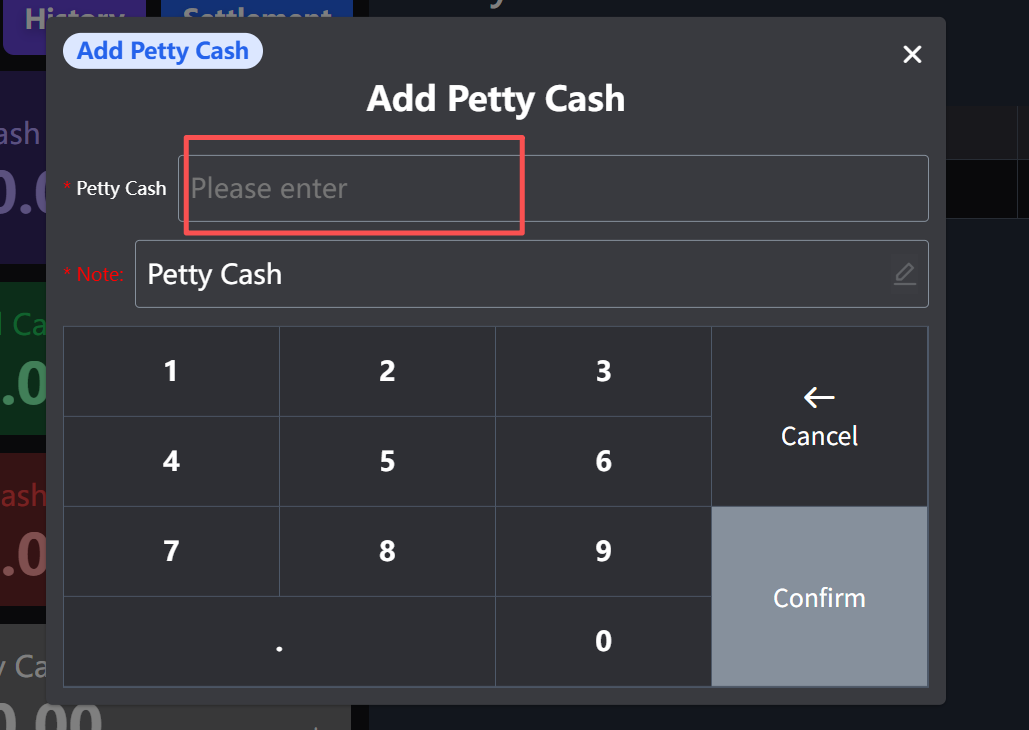Close the Add Petty Cash dialog

click(x=912, y=54)
